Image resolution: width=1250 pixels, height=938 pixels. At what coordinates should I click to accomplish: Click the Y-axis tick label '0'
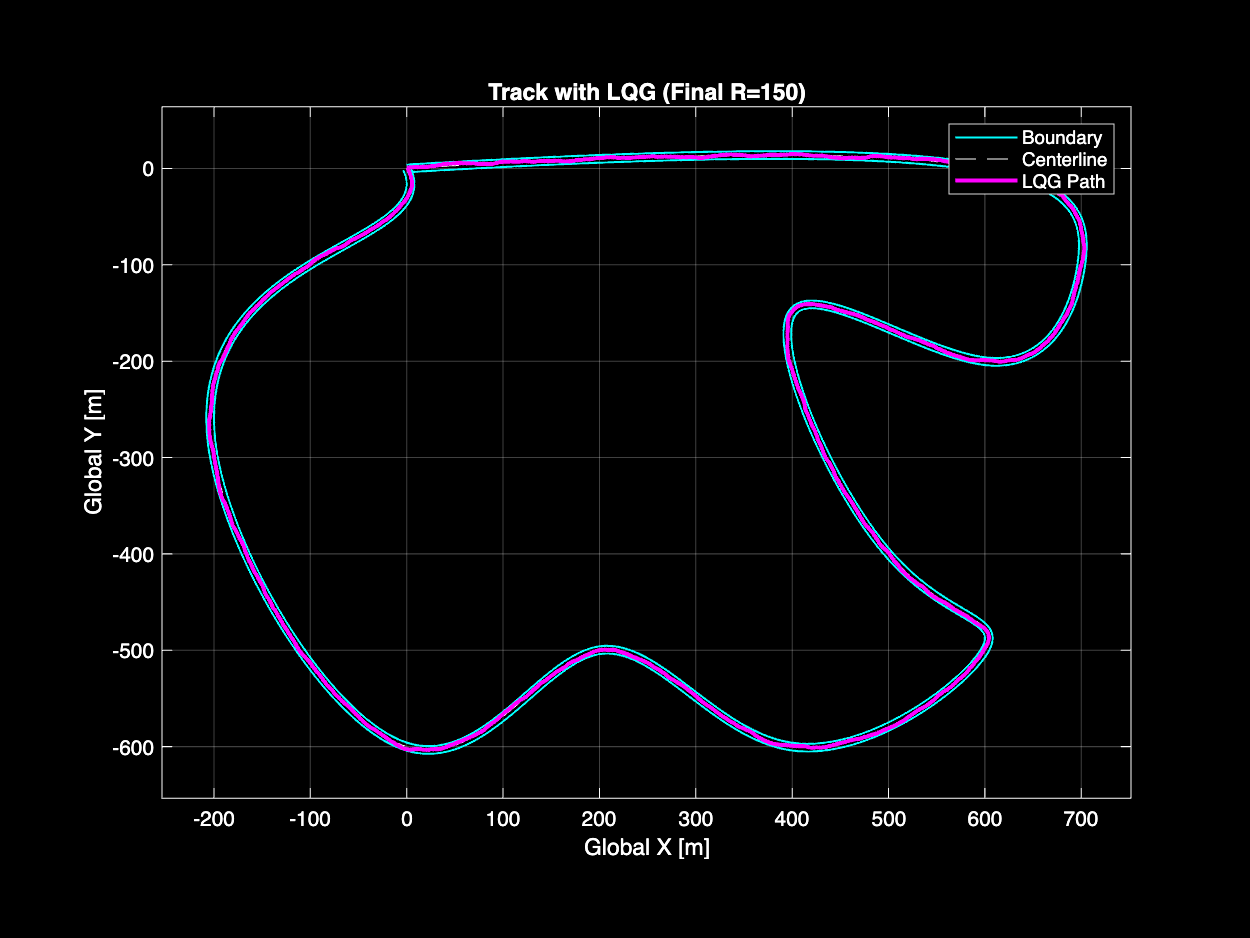pyautogui.click(x=147, y=169)
